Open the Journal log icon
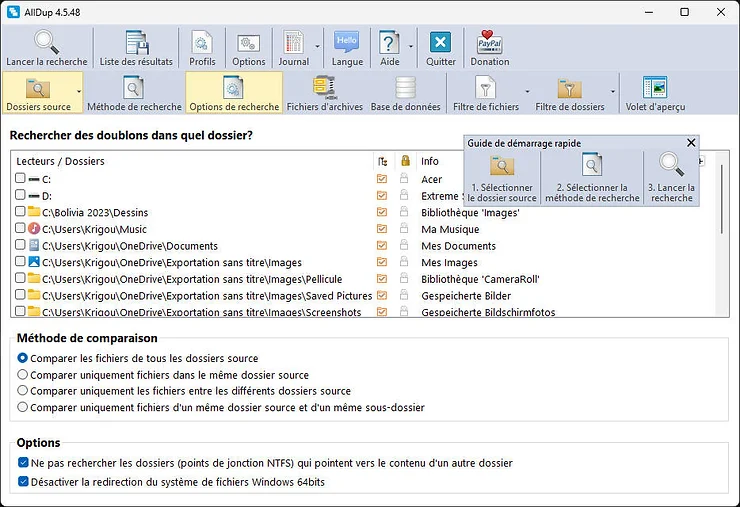 pos(293,42)
